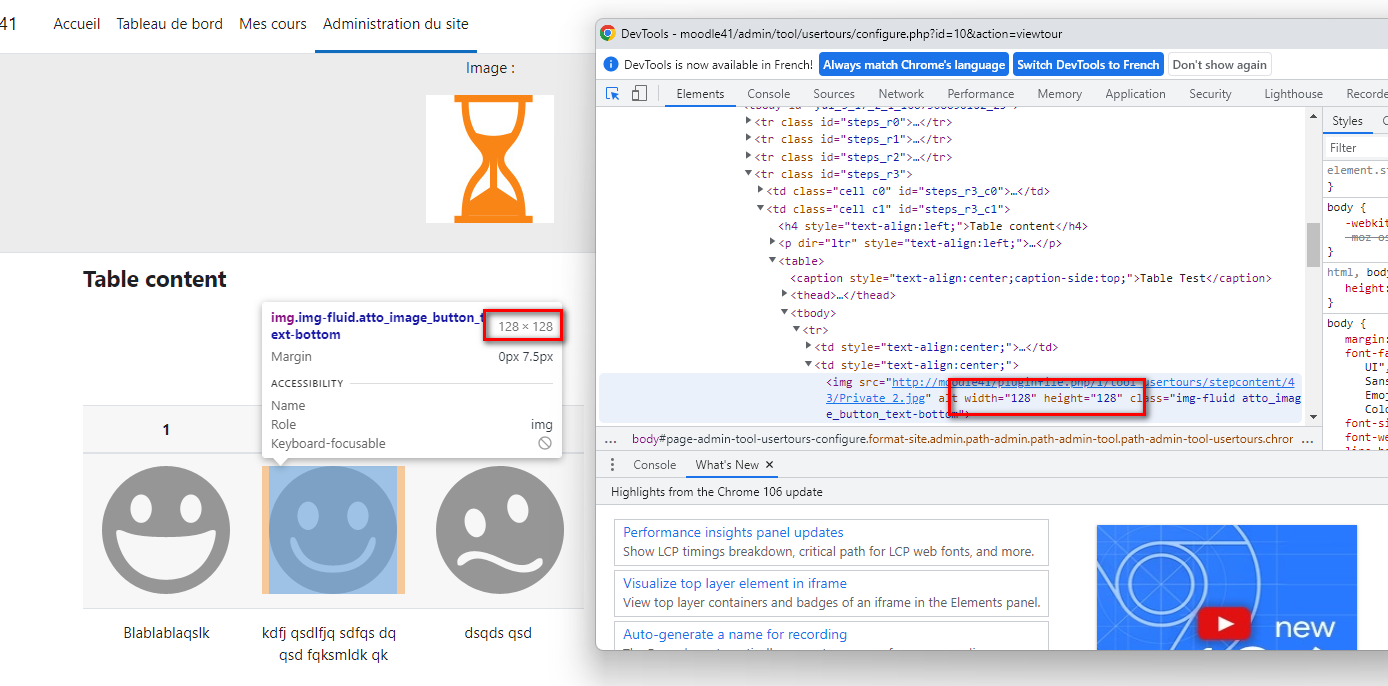Click the Elements panel scroll-down arrow

point(1313,416)
